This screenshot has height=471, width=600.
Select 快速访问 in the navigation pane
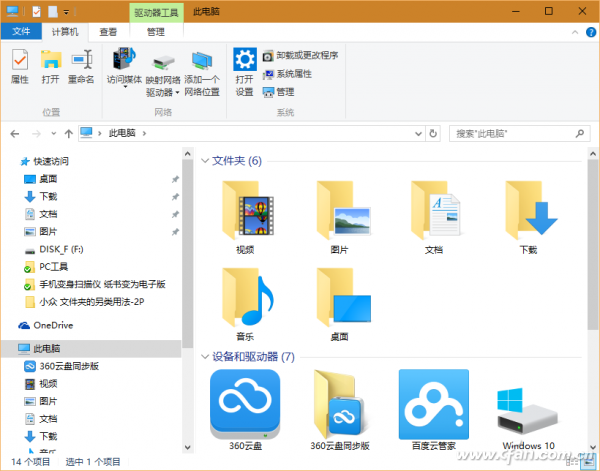tap(45, 161)
